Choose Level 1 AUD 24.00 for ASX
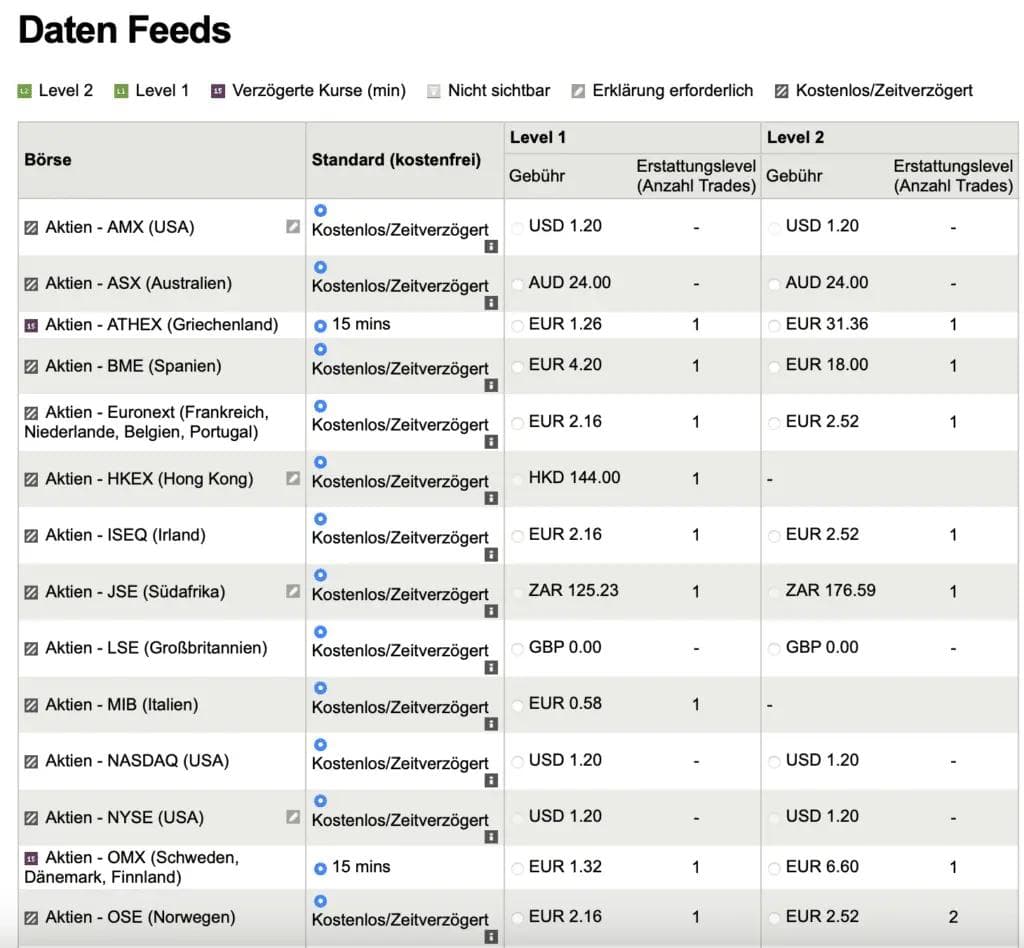This screenshot has width=1024, height=948. (517, 284)
